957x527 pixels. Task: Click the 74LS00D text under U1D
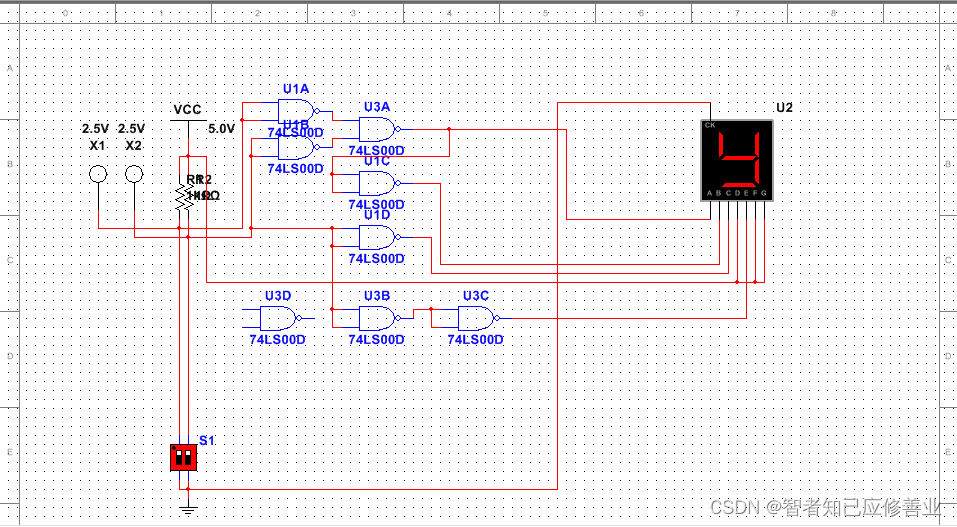(376, 258)
